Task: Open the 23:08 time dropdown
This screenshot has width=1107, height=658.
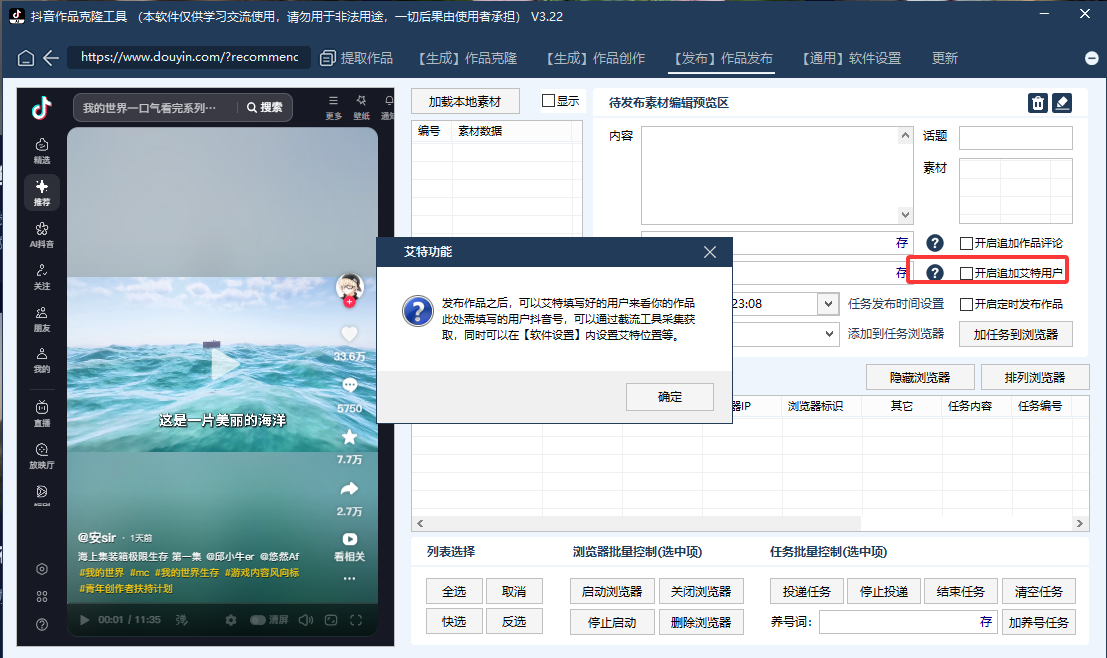Action: (827, 303)
